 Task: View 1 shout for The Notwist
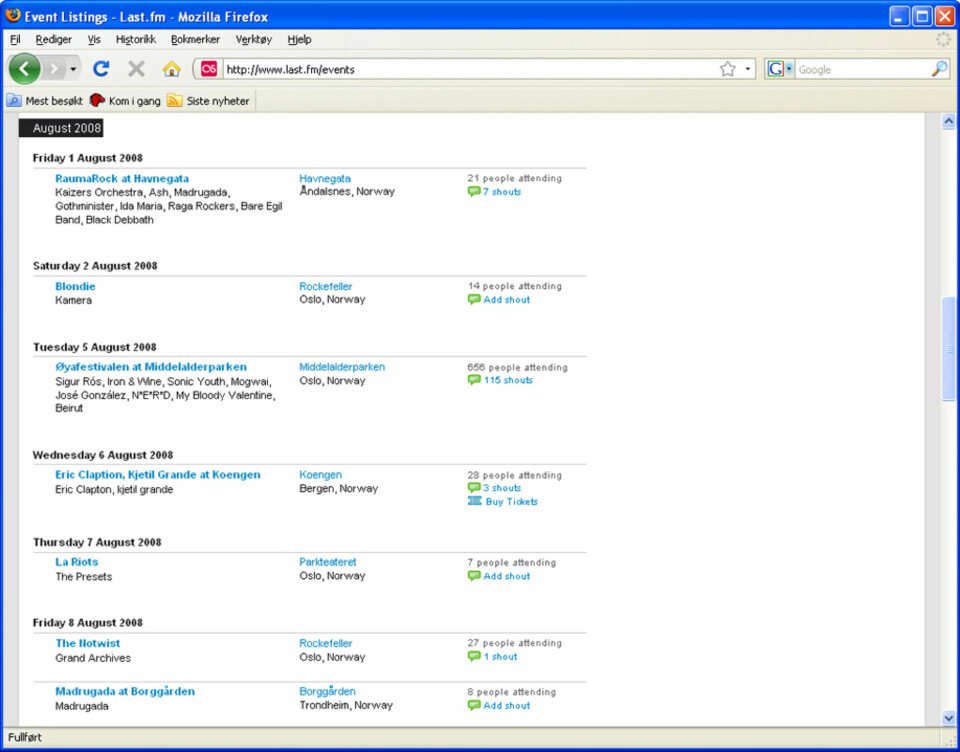coord(500,657)
